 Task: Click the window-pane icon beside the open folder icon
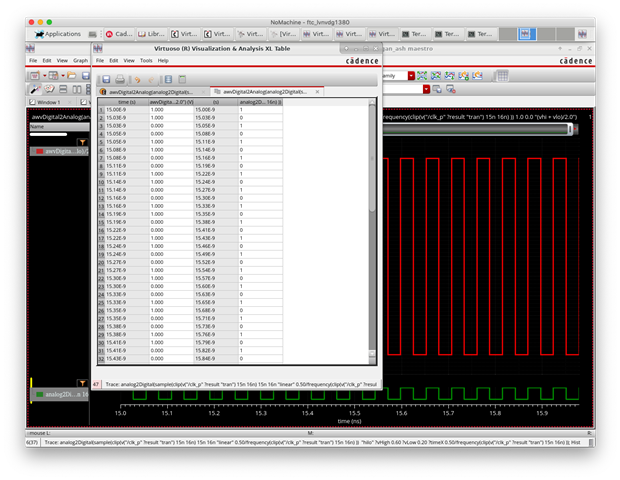coord(53,75)
